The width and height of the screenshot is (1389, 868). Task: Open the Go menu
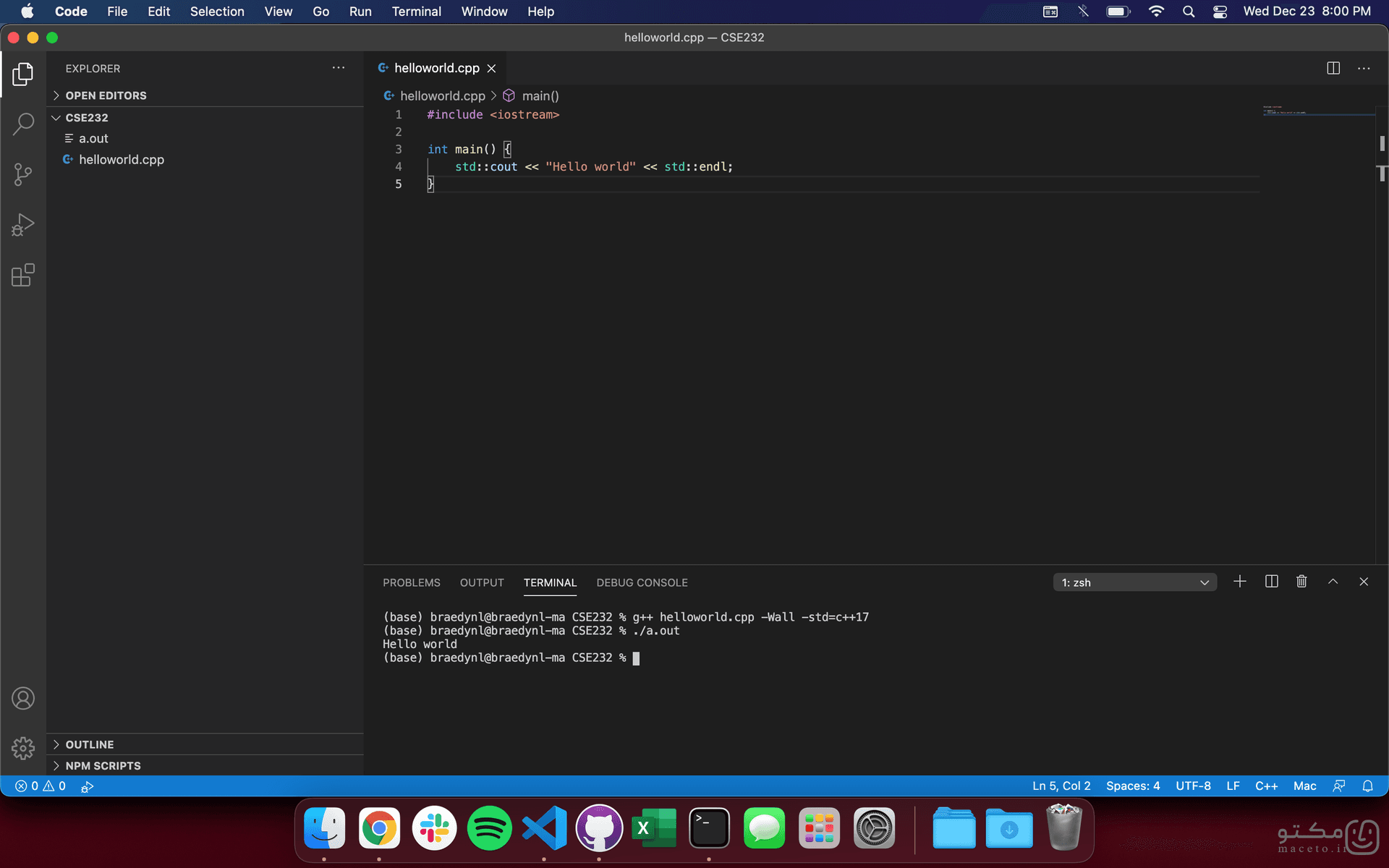point(320,12)
